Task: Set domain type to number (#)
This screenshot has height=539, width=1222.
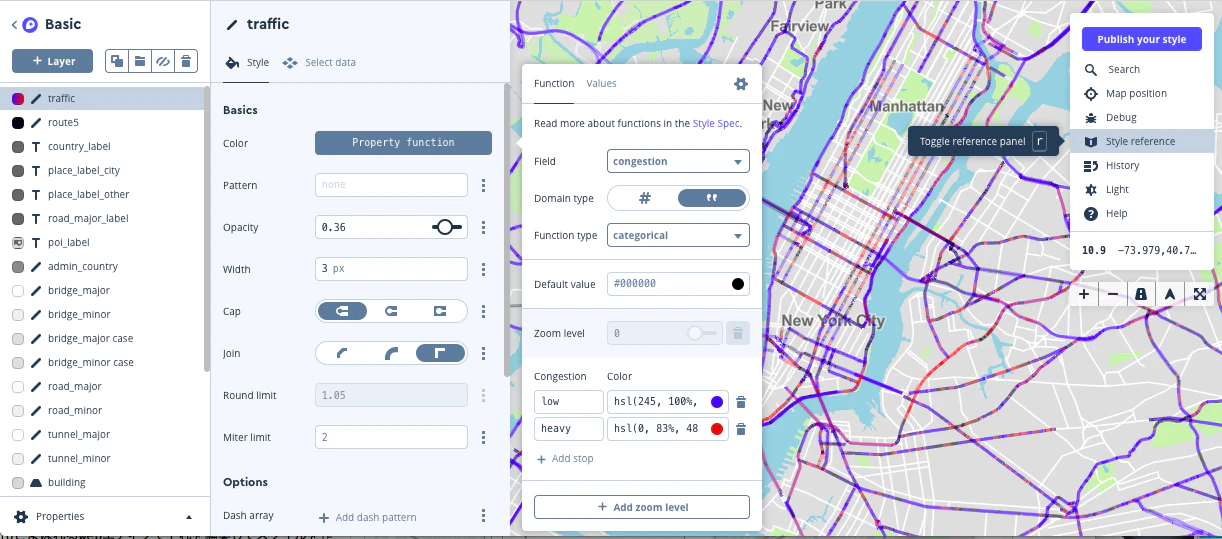Action: coord(645,198)
